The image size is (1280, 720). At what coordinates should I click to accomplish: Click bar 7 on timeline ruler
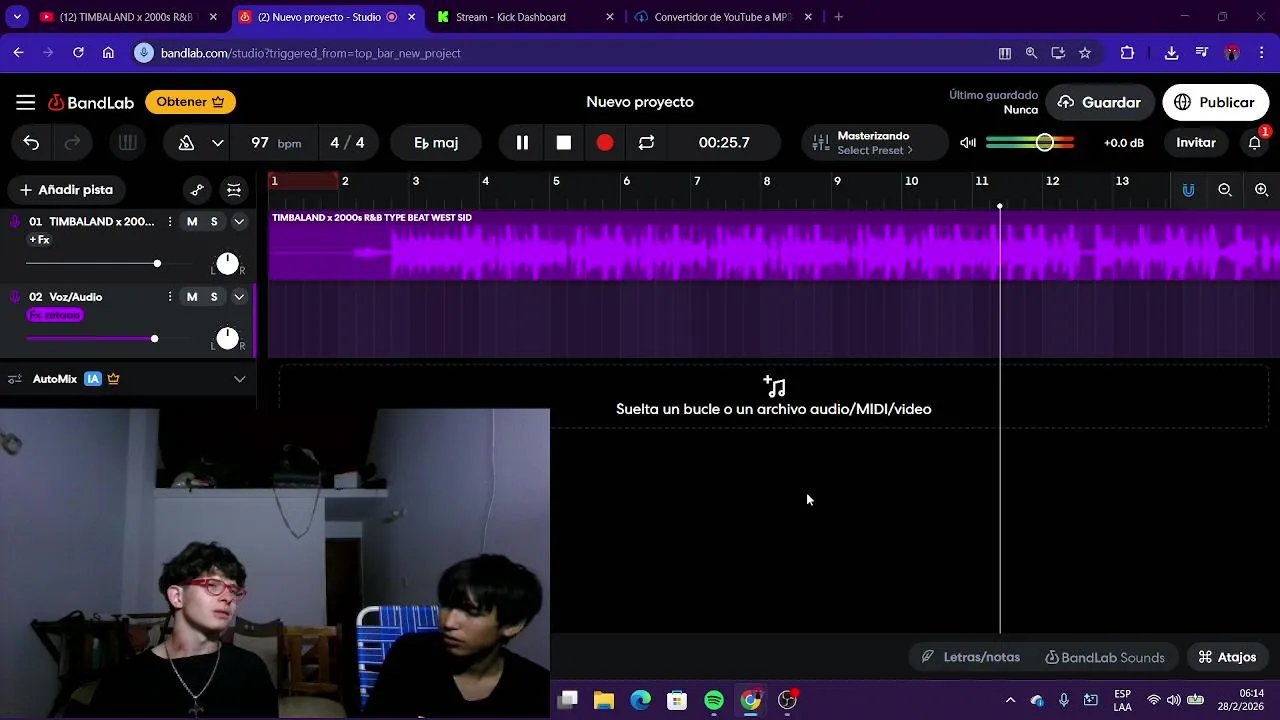(x=697, y=181)
